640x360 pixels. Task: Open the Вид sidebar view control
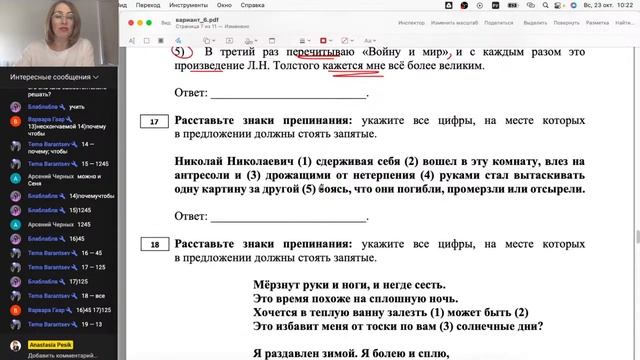click(166, 23)
